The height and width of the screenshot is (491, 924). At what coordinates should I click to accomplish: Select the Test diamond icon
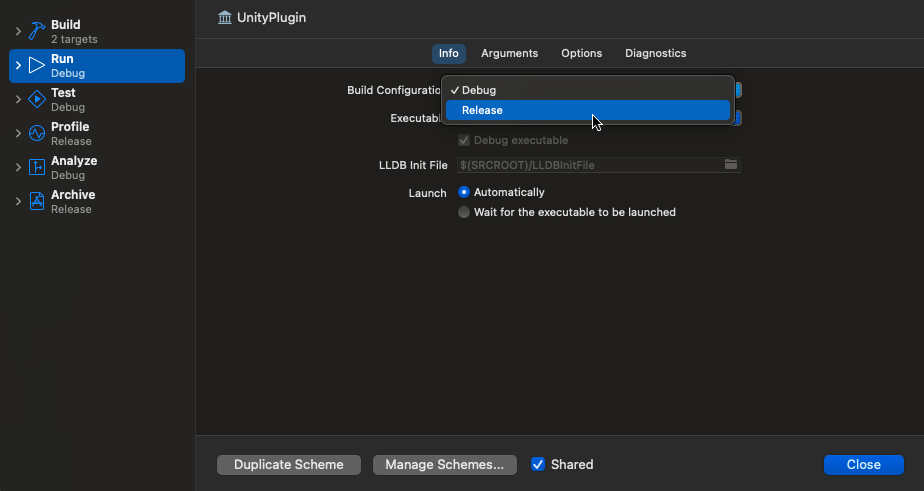37,100
